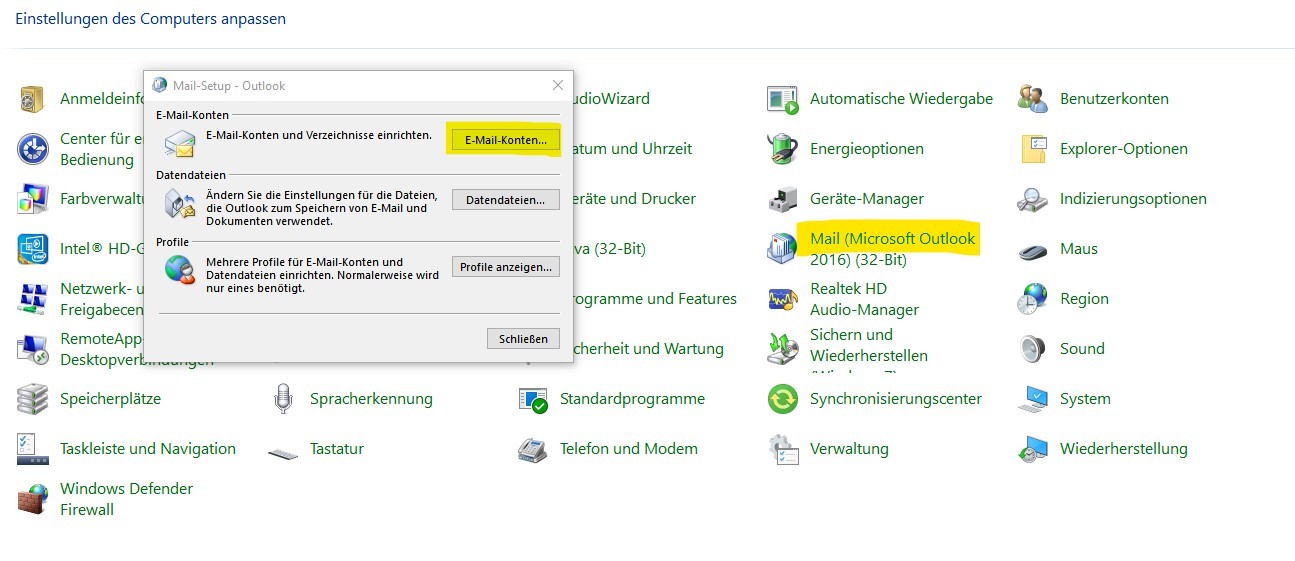Click the Maus mouse icon
The width and height of the screenshot is (1295, 561).
1033,250
